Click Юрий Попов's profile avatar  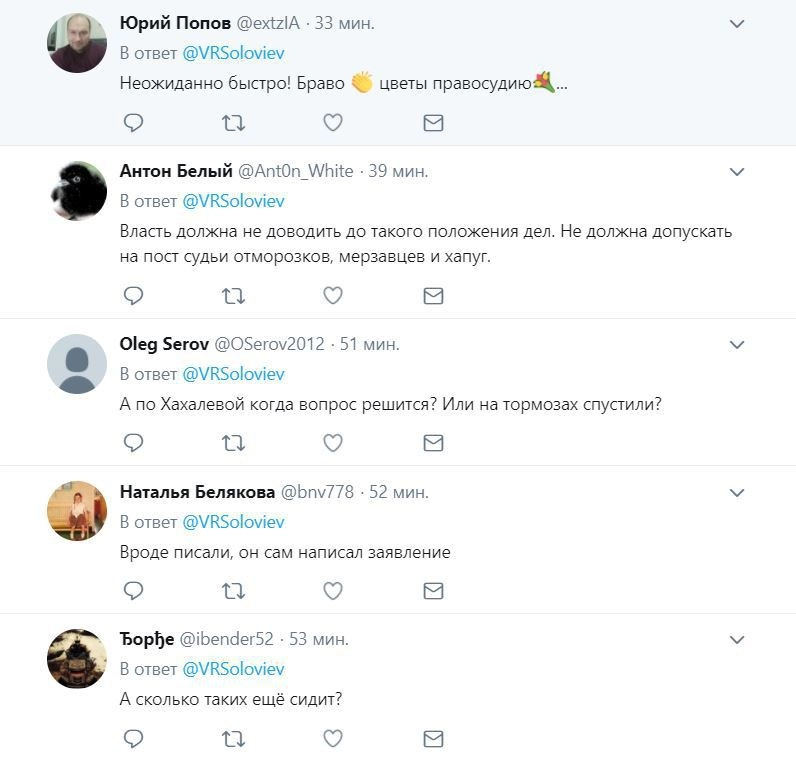click(x=78, y=43)
